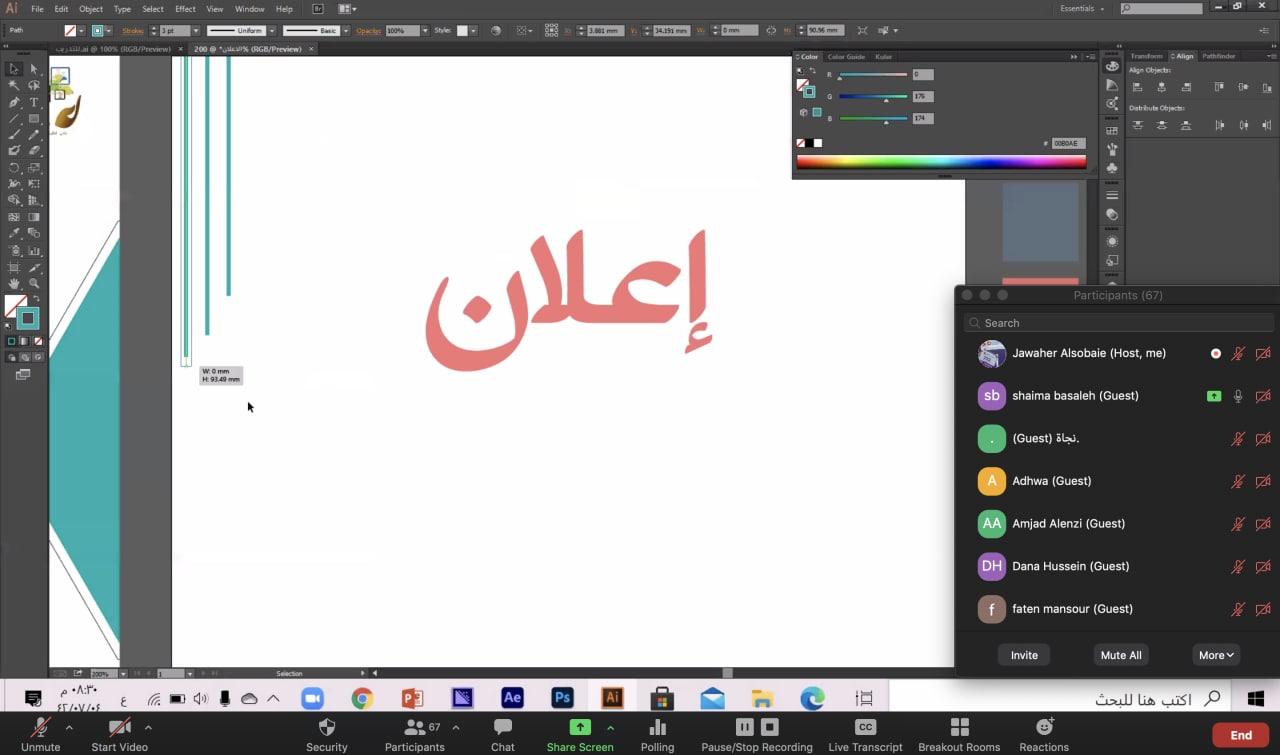Unmute the microphone in Zoom

[x=40, y=734]
